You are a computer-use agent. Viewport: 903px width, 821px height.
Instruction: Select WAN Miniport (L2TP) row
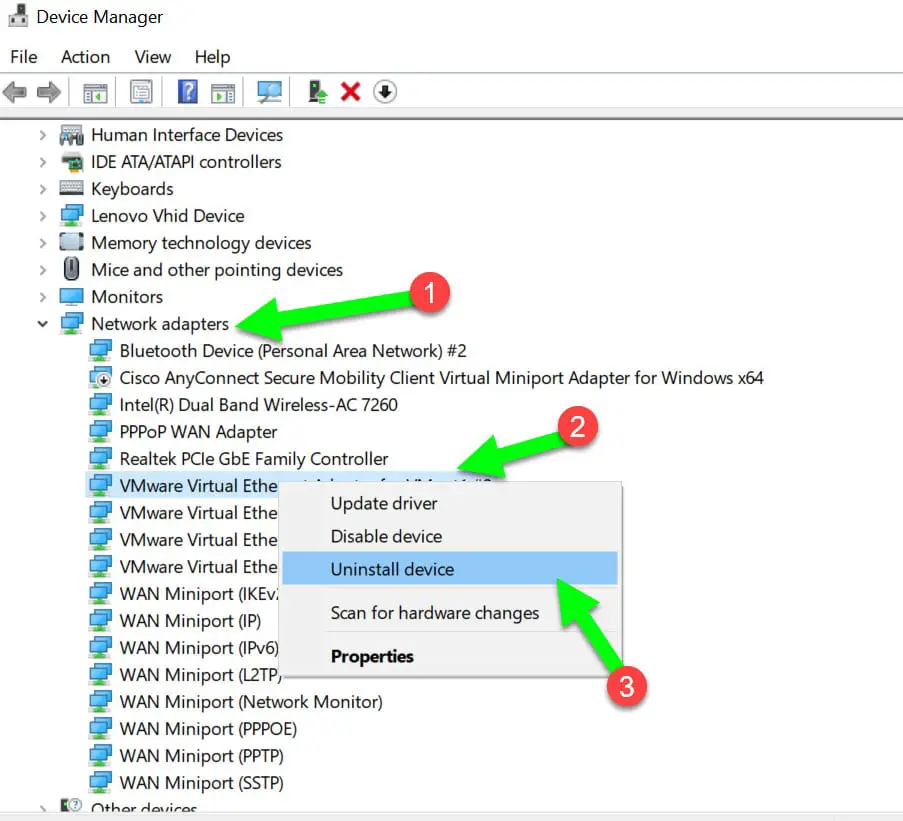[x=200, y=675]
